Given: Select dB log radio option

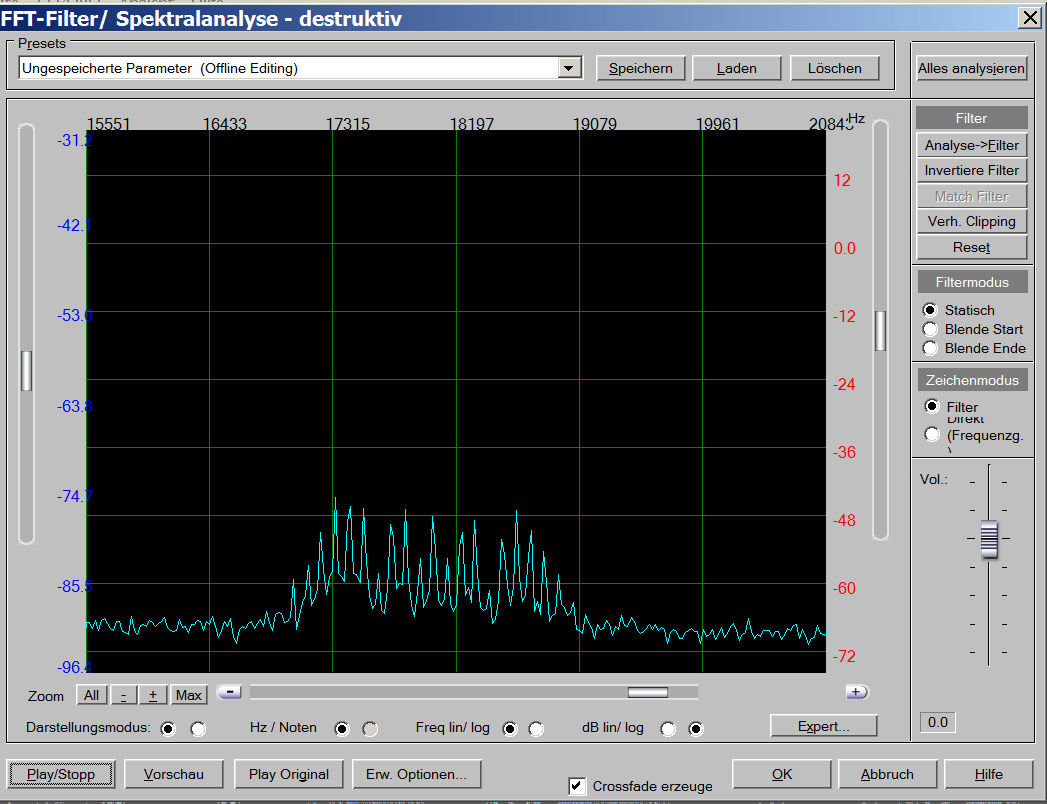Looking at the screenshot, I should [696, 729].
